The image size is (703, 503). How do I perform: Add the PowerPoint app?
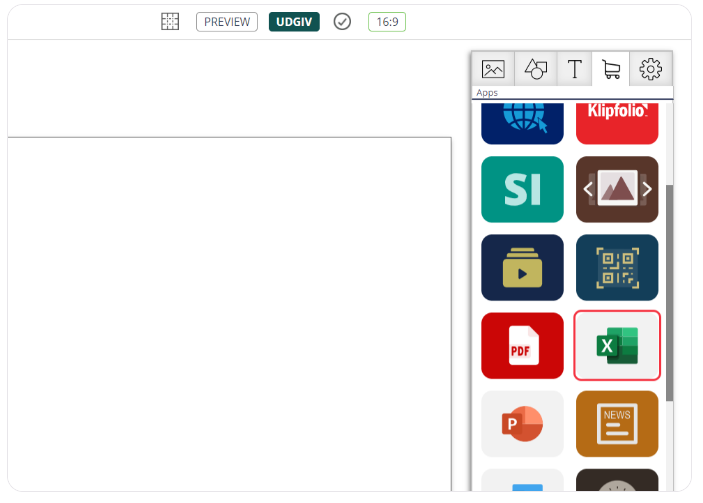coord(522,424)
